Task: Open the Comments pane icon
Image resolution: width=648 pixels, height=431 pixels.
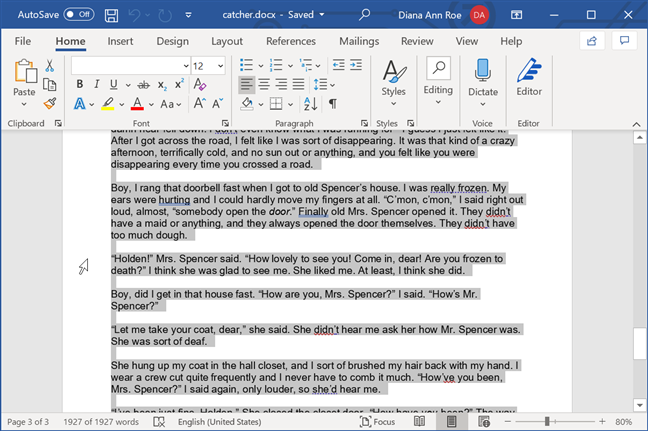Action: point(624,40)
